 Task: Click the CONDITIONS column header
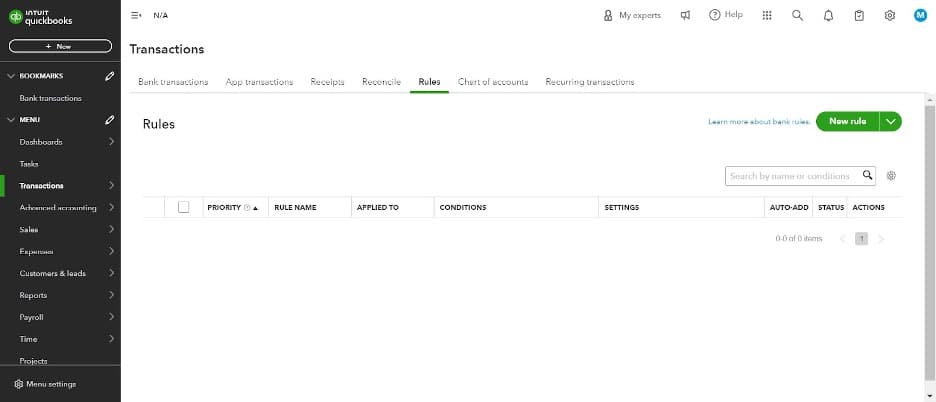pyautogui.click(x=463, y=207)
